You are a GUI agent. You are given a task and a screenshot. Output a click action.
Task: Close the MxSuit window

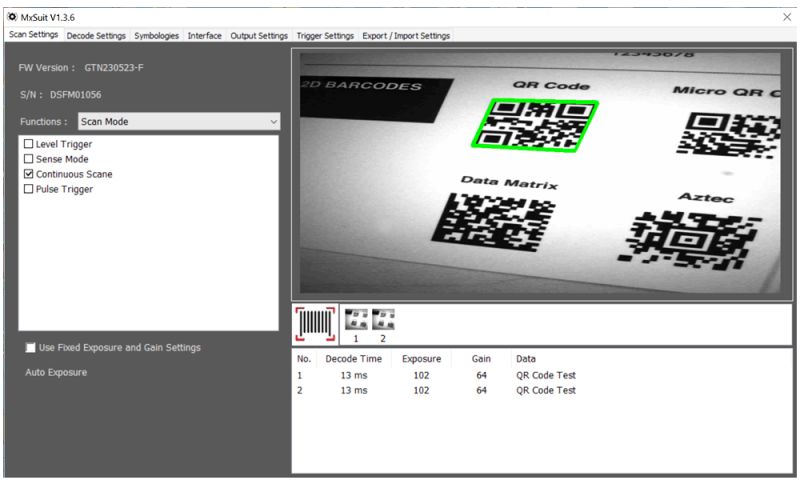pyautogui.click(x=787, y=17)
